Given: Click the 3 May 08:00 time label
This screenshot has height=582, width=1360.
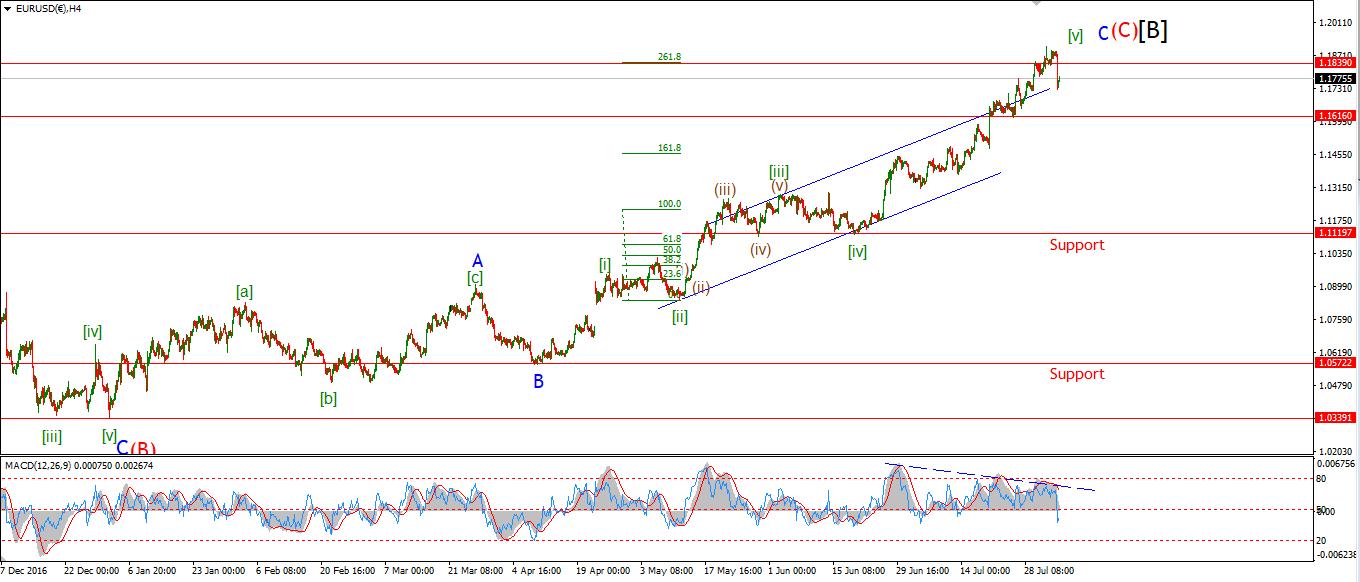Looking at the screenshot, I should [x=667, y=571].
